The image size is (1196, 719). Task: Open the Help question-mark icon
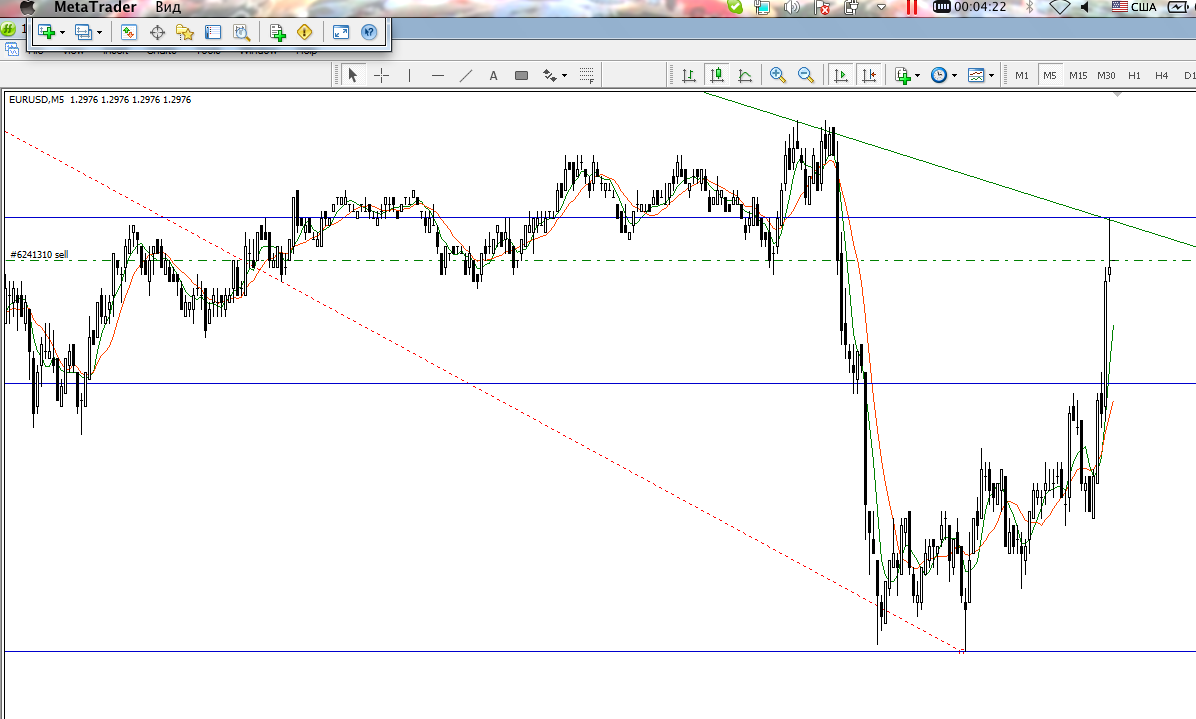tap(369, 32)
